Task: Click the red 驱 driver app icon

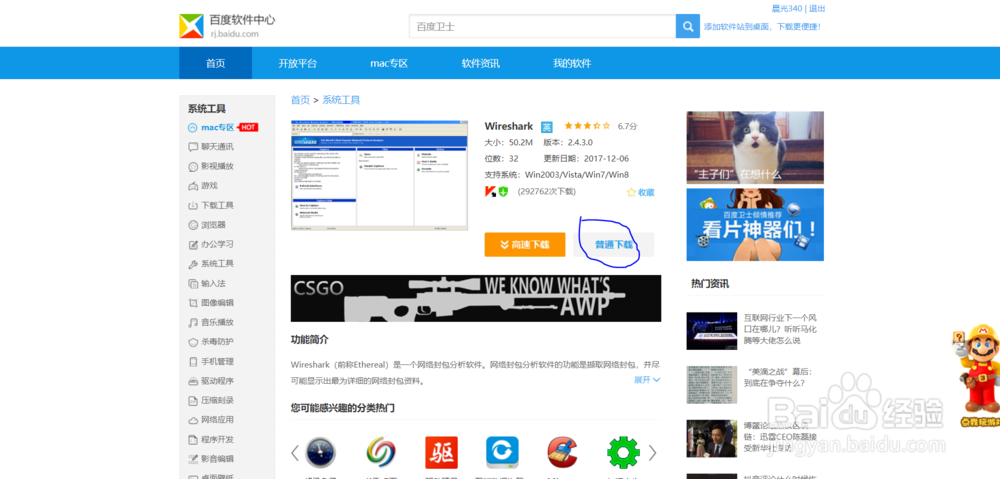Action: (x=441, y=452)
